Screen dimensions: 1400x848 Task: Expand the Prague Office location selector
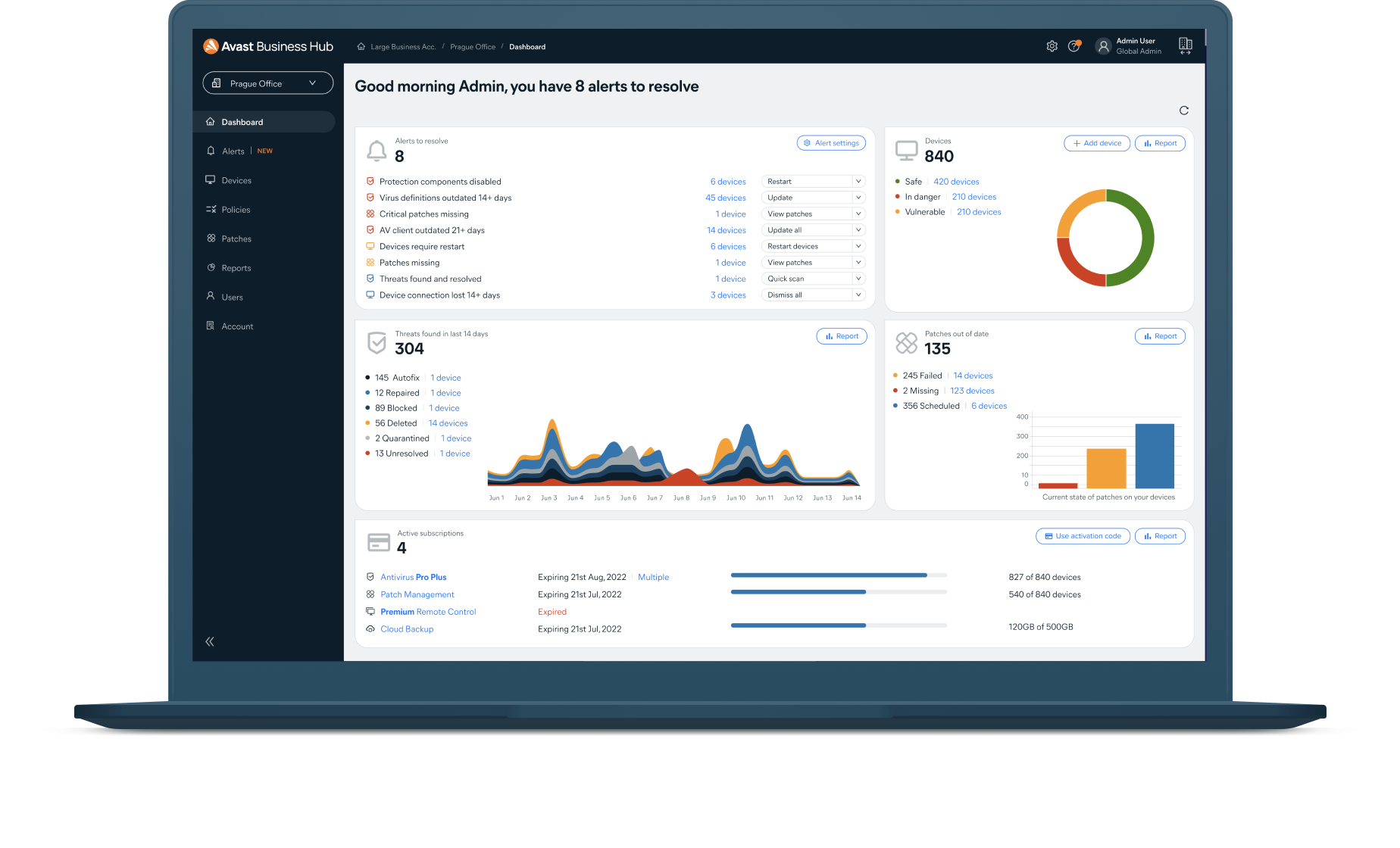click(x=267, y=83)
